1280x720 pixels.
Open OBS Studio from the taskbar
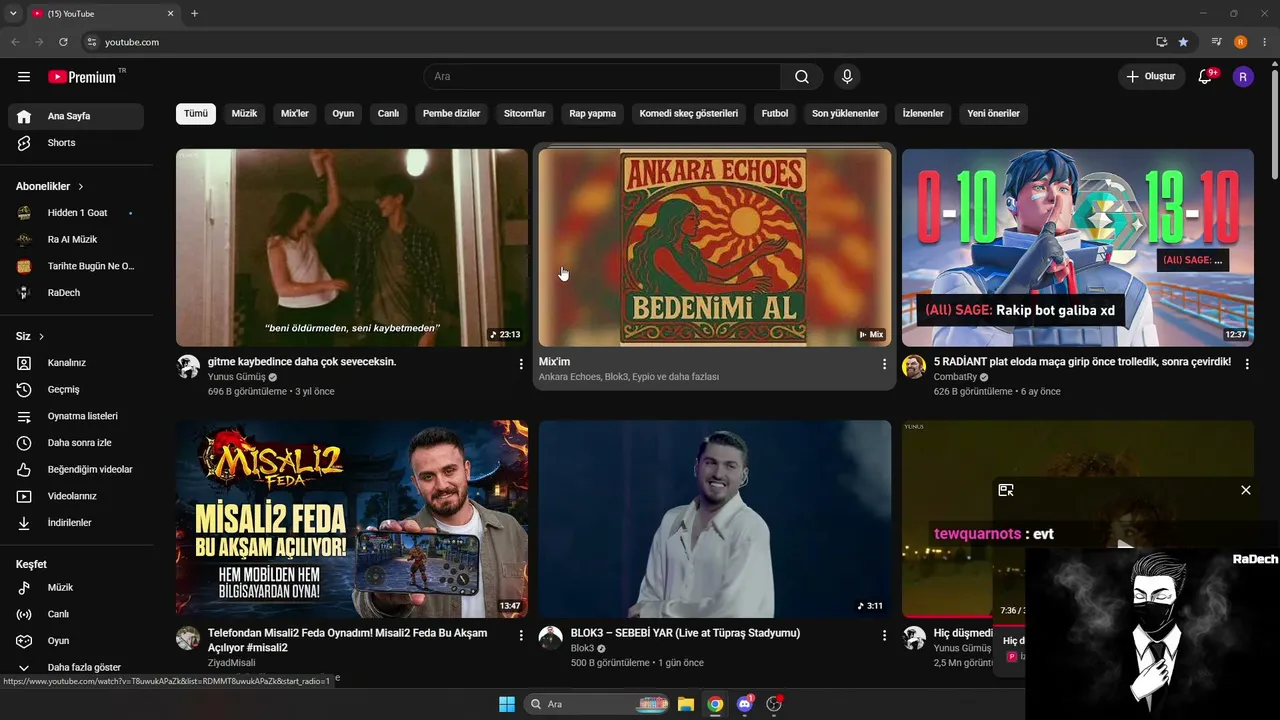[774, 704]
